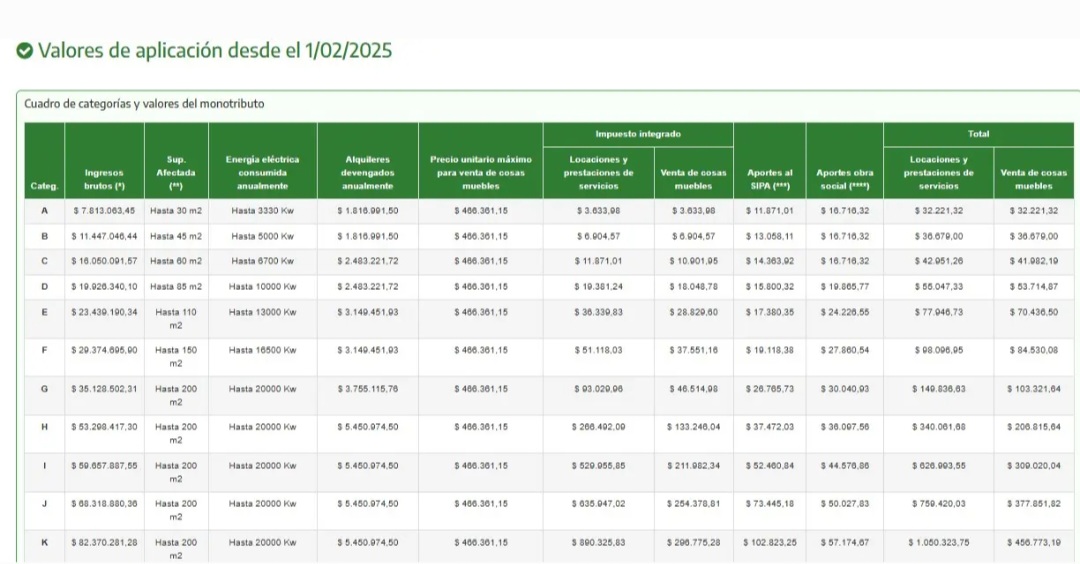
Task: Click 'Hasta 20000 Kw' in row K
Action: tap(262, 543)
